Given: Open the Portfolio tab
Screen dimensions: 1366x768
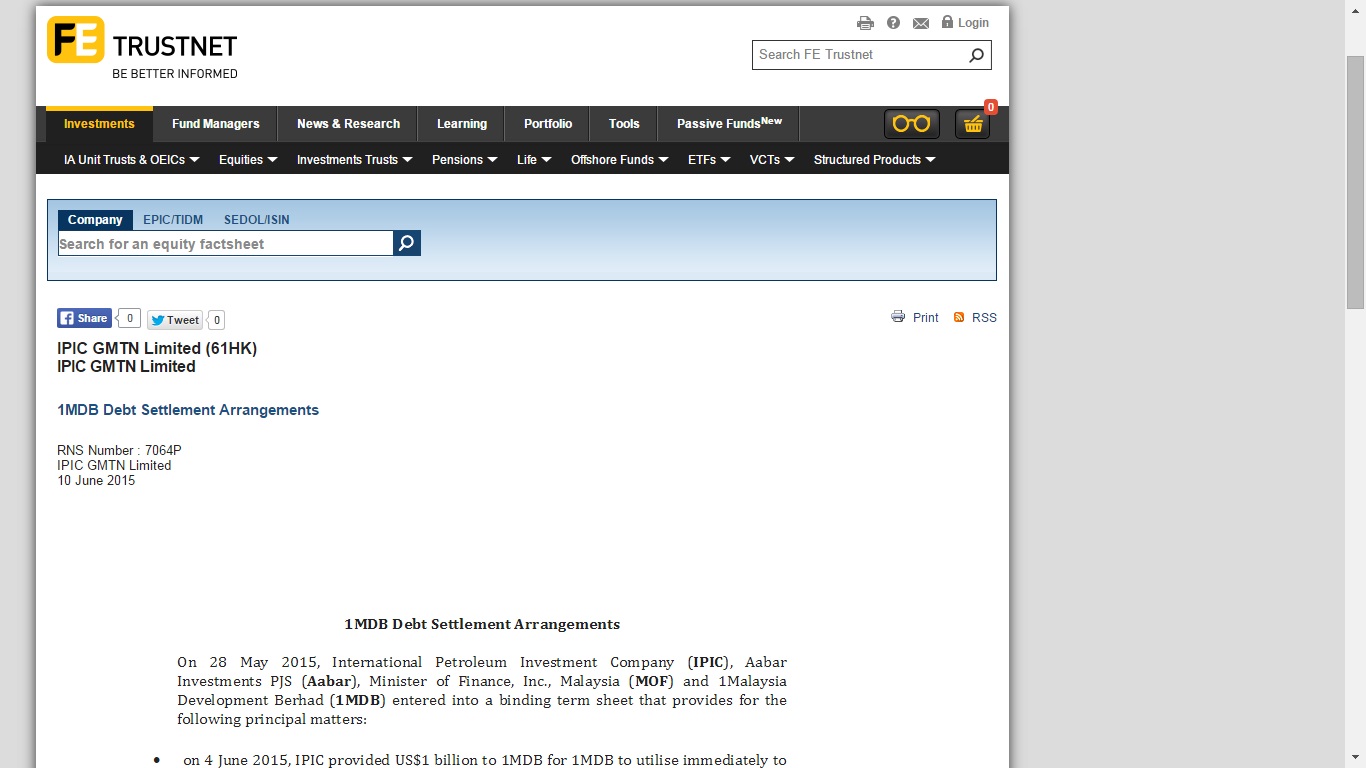Looking at the screenshot, I should coord(548,124).
